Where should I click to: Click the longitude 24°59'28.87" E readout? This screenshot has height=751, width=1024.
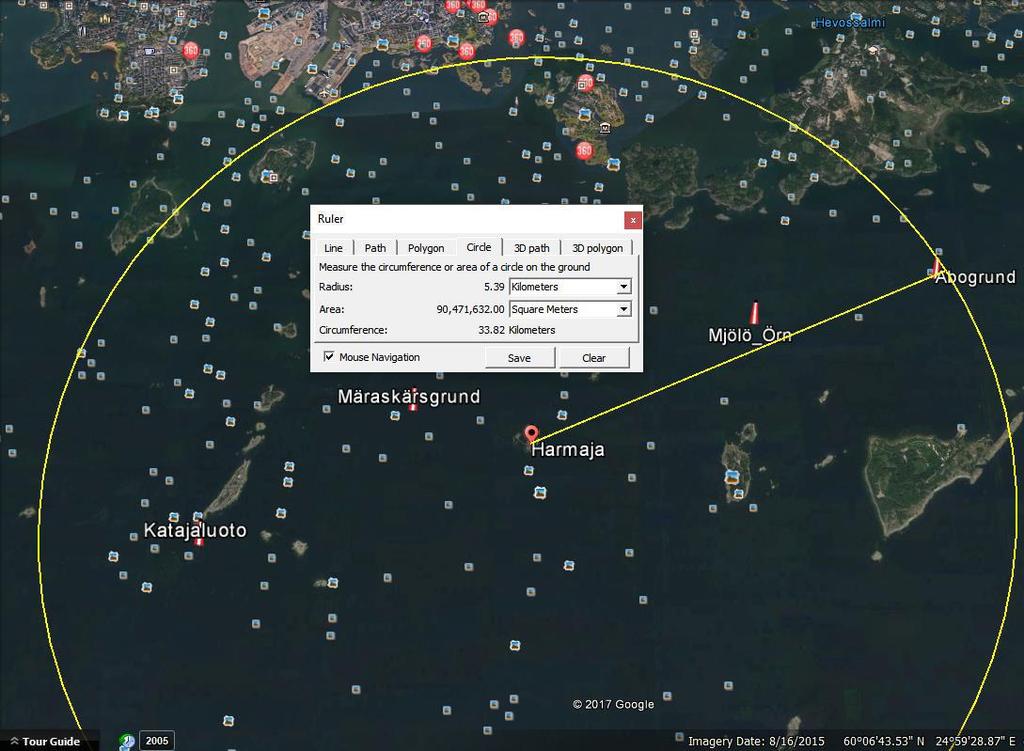976,741
